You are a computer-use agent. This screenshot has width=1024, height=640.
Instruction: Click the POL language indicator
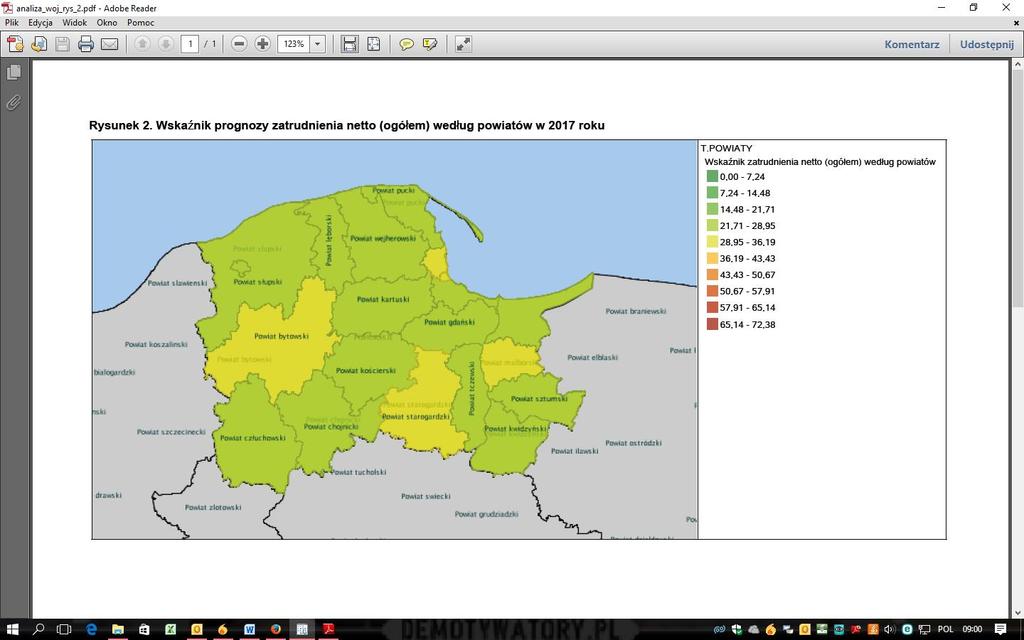pyautogui.click(x=945, y=630)
